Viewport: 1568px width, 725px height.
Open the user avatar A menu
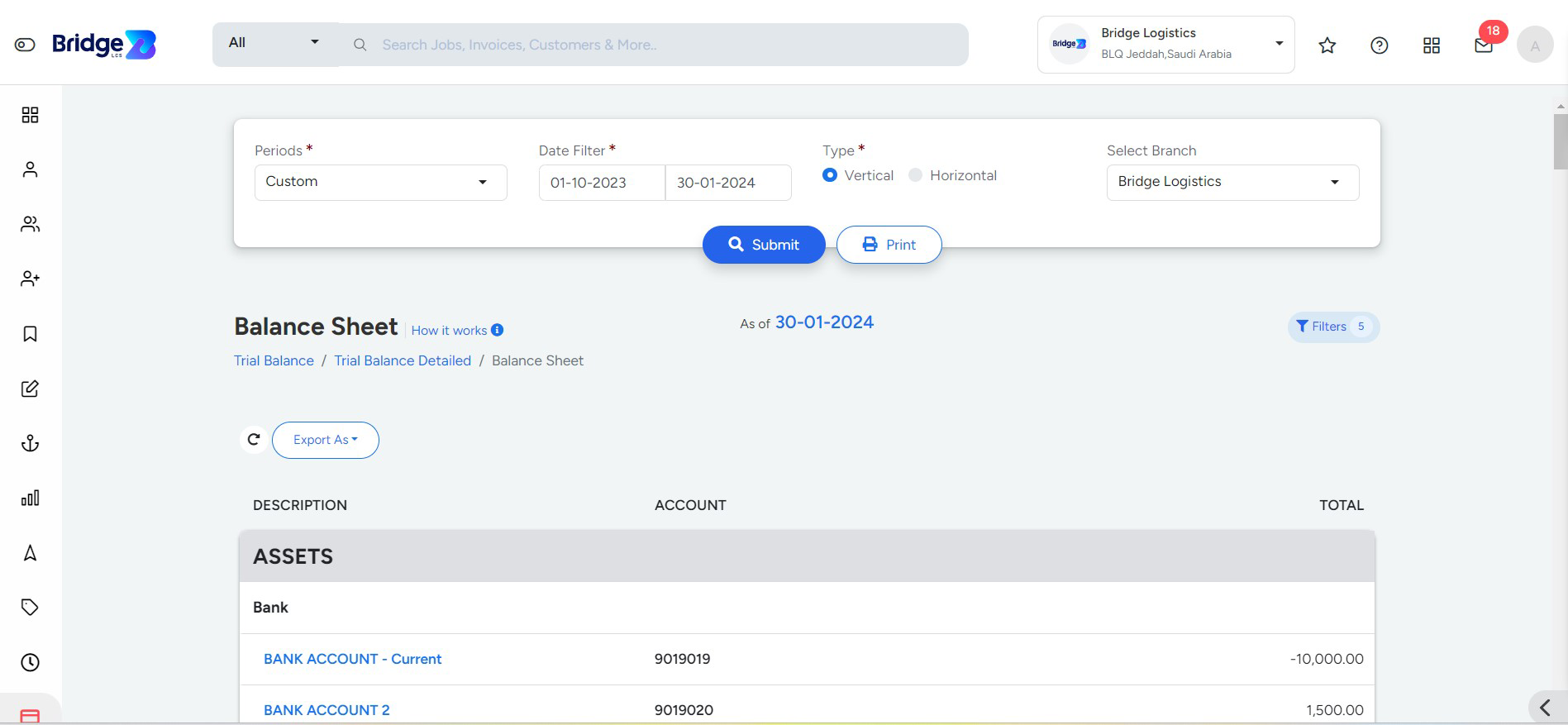(x=1535, y=45)
